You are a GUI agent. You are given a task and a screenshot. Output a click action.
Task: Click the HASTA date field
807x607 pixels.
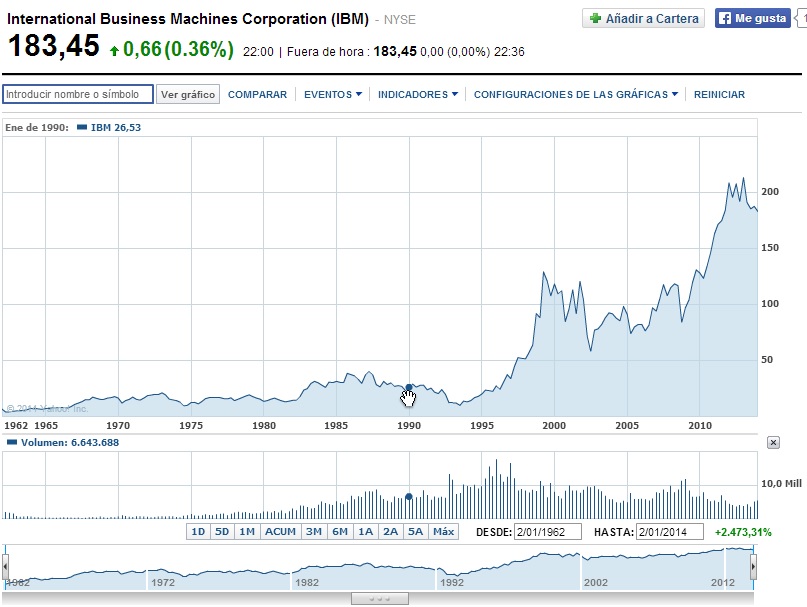670,532
